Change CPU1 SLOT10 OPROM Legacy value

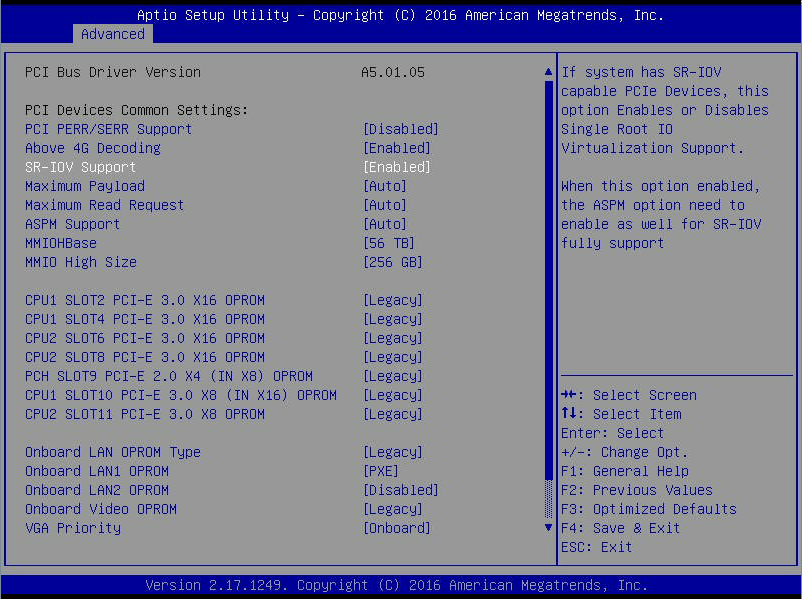pyautogui.click(x=393, y=395)
